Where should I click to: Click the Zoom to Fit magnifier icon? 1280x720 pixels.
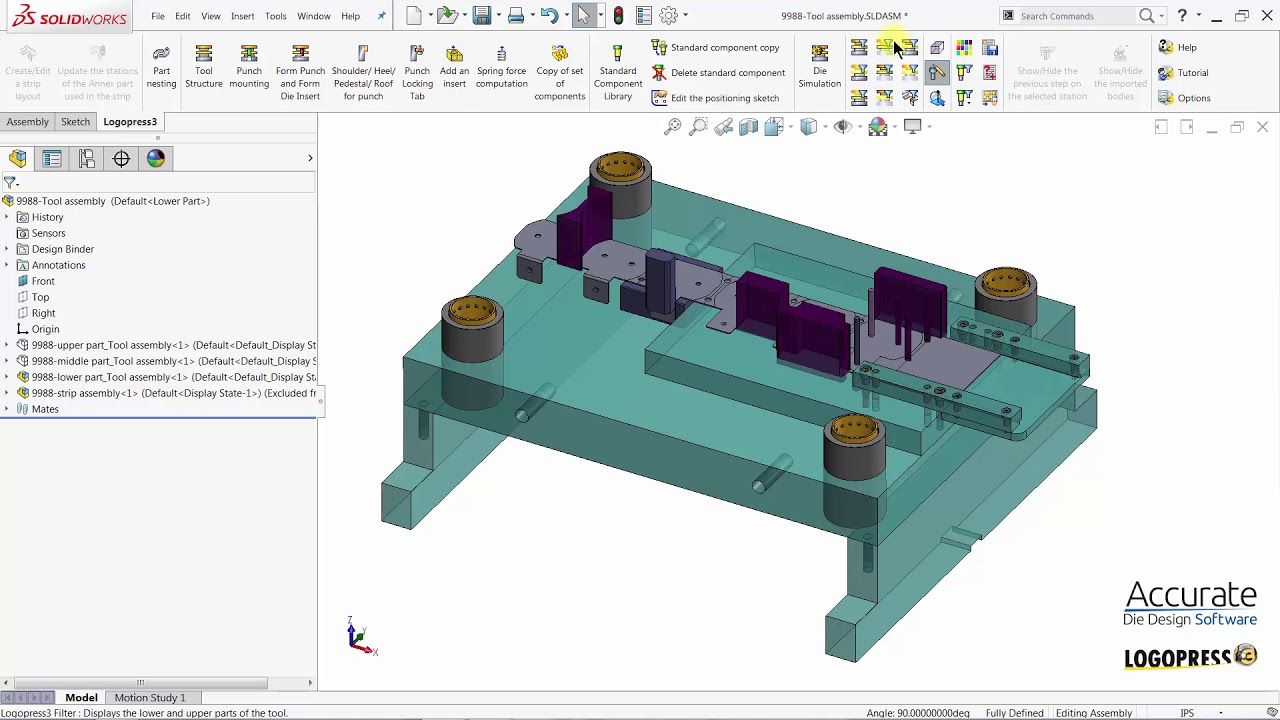[673, 126]
